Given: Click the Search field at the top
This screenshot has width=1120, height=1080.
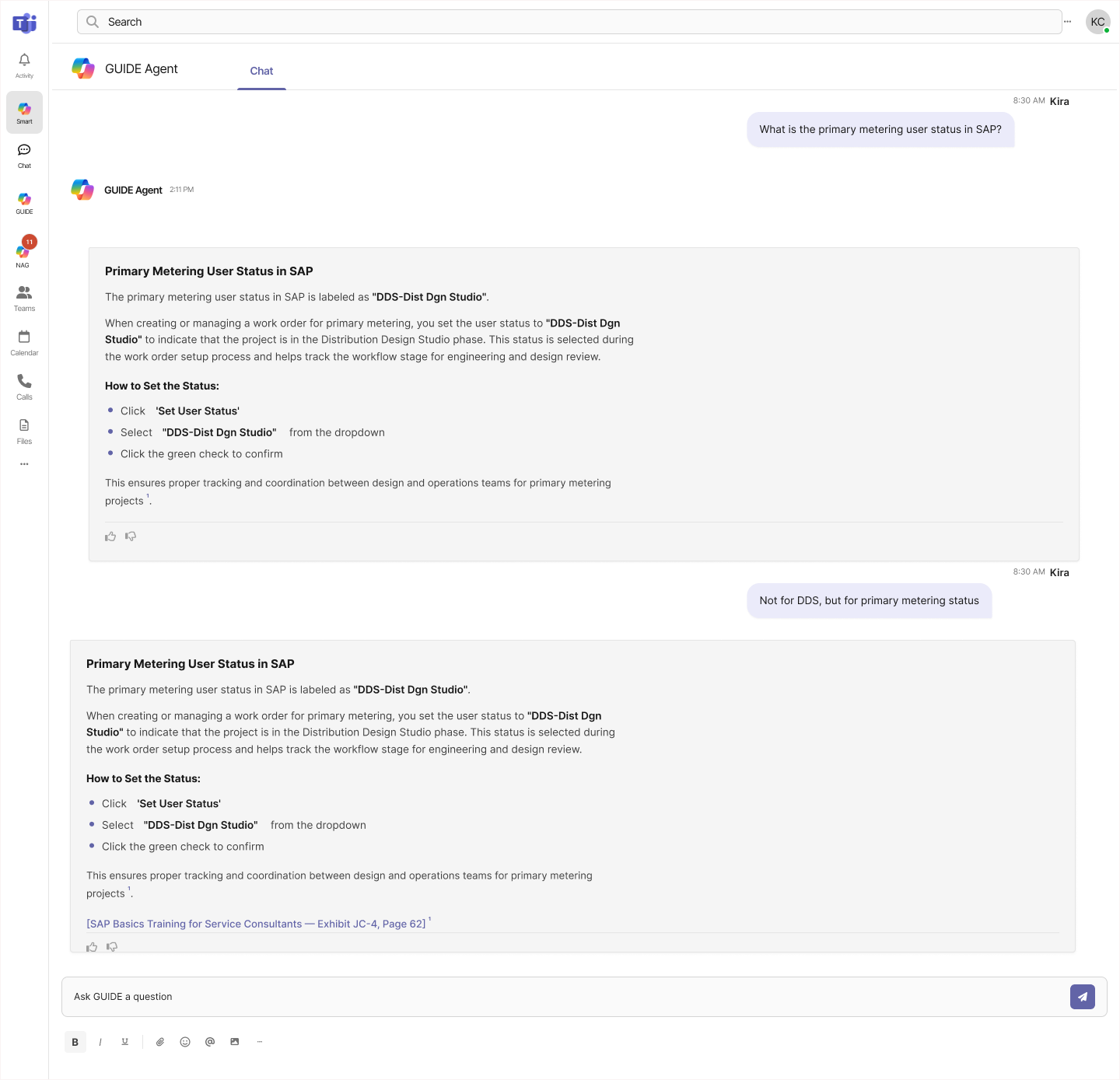Looking at the screenshot, I should (x=569, y=22).
